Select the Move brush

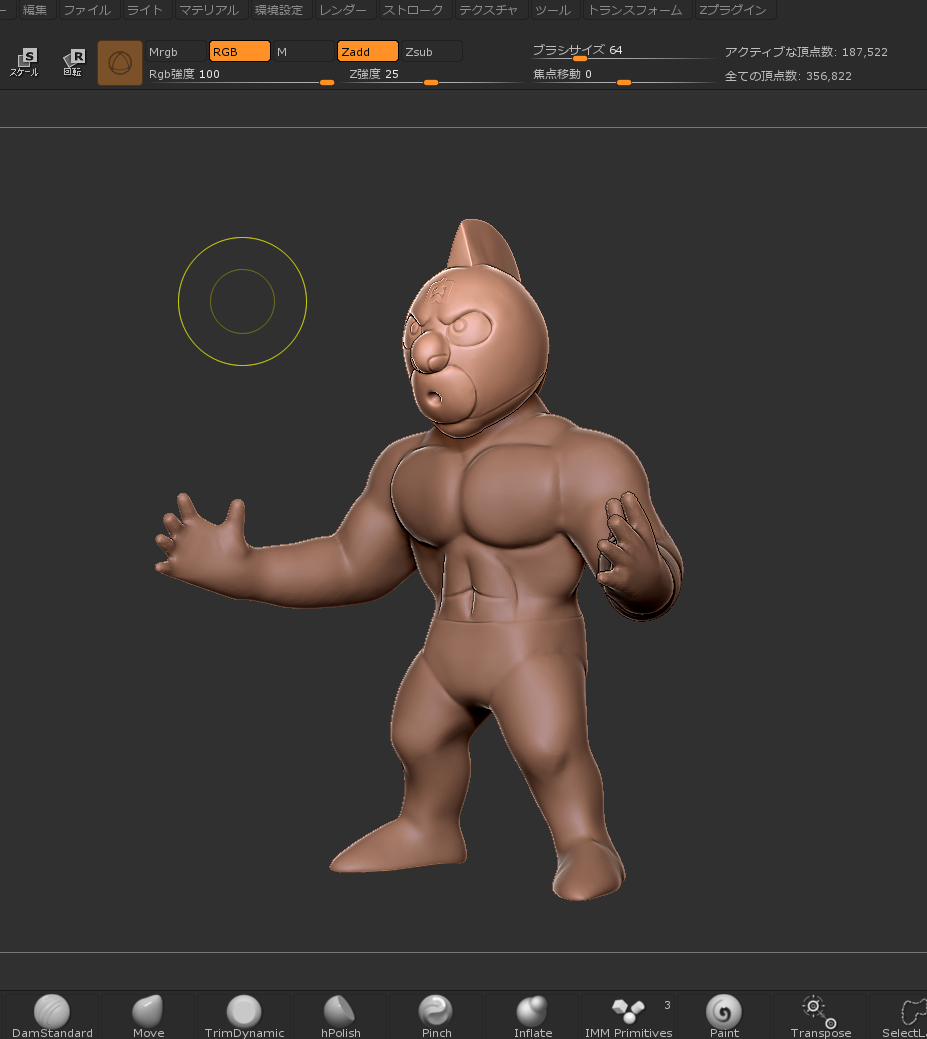click(148, 1016)
